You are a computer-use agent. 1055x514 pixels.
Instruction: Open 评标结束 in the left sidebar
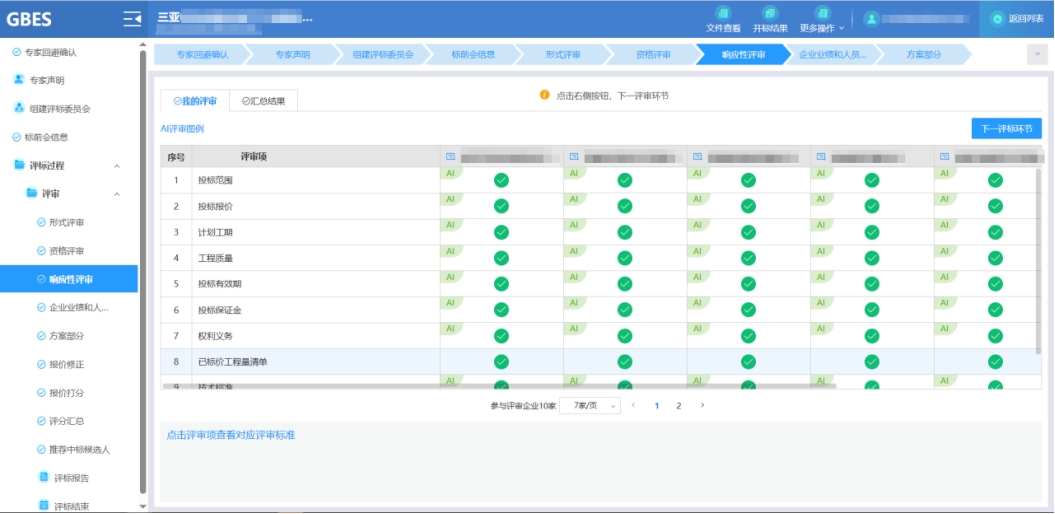click(x=64, y=506)
